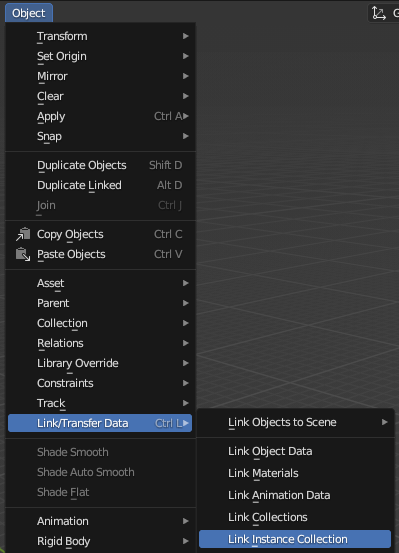The height and width of the screenshot is (553, 399).
Task: Open the Clear submenu
Action: (100, 96)
